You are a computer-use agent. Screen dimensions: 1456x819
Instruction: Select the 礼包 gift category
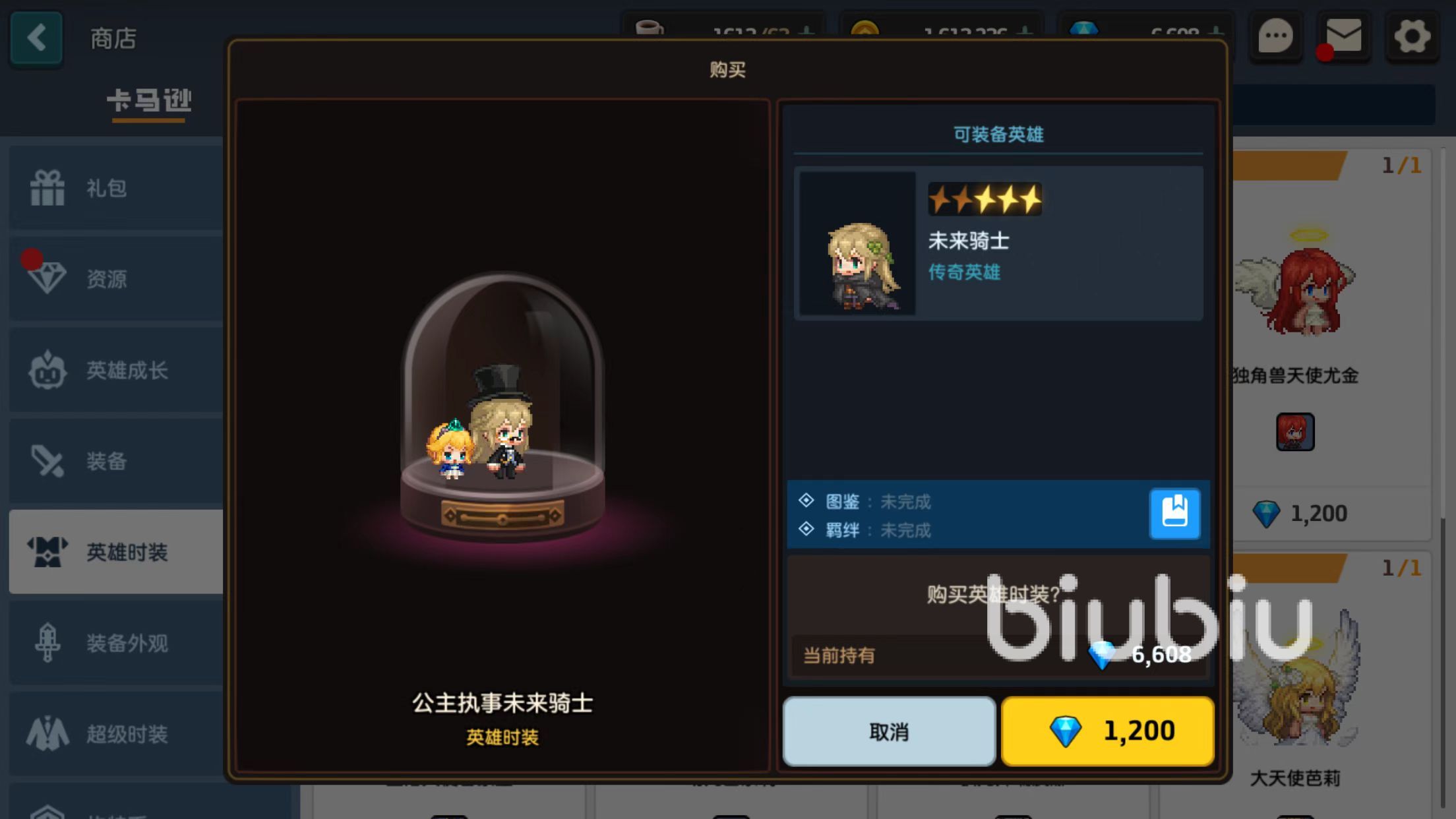[x=116, y=188]
